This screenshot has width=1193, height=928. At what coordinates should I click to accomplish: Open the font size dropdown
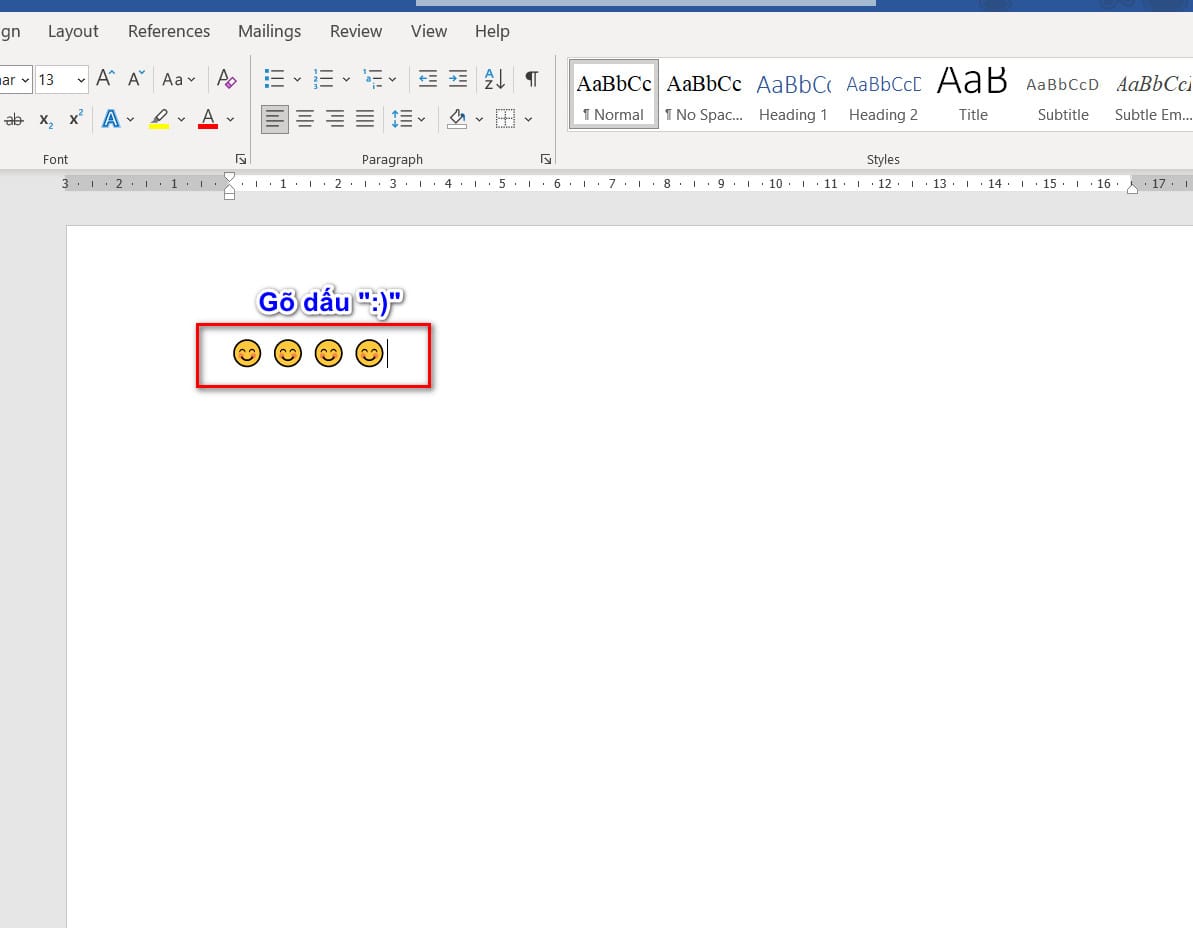80,79
